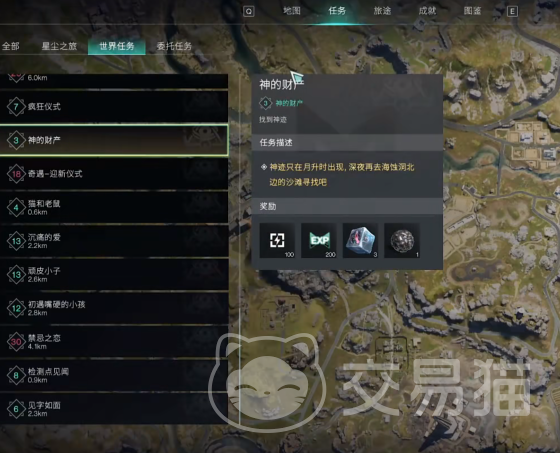Choose the 猫和老鼠 quest in list
This screenshot has width=560, height=453.
tap(114, 208)
